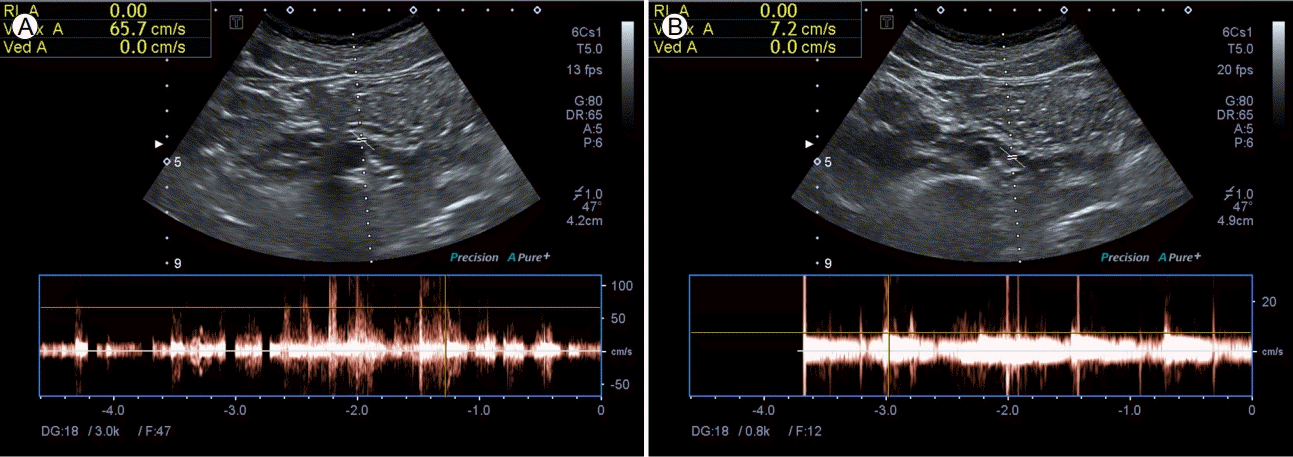The image size is (1293, 457).
Task: Click the -3.0 time label in panel B
Action: pos(885,410)
